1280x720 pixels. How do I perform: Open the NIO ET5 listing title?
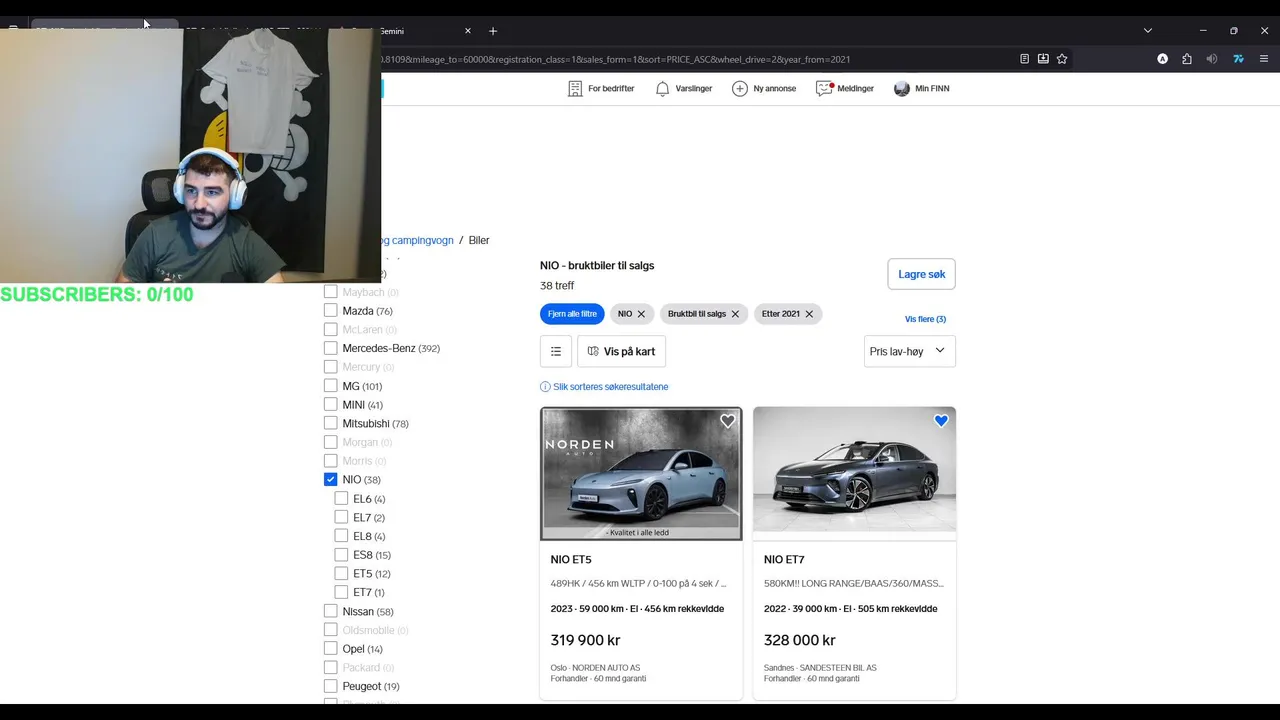click(571, 560)
